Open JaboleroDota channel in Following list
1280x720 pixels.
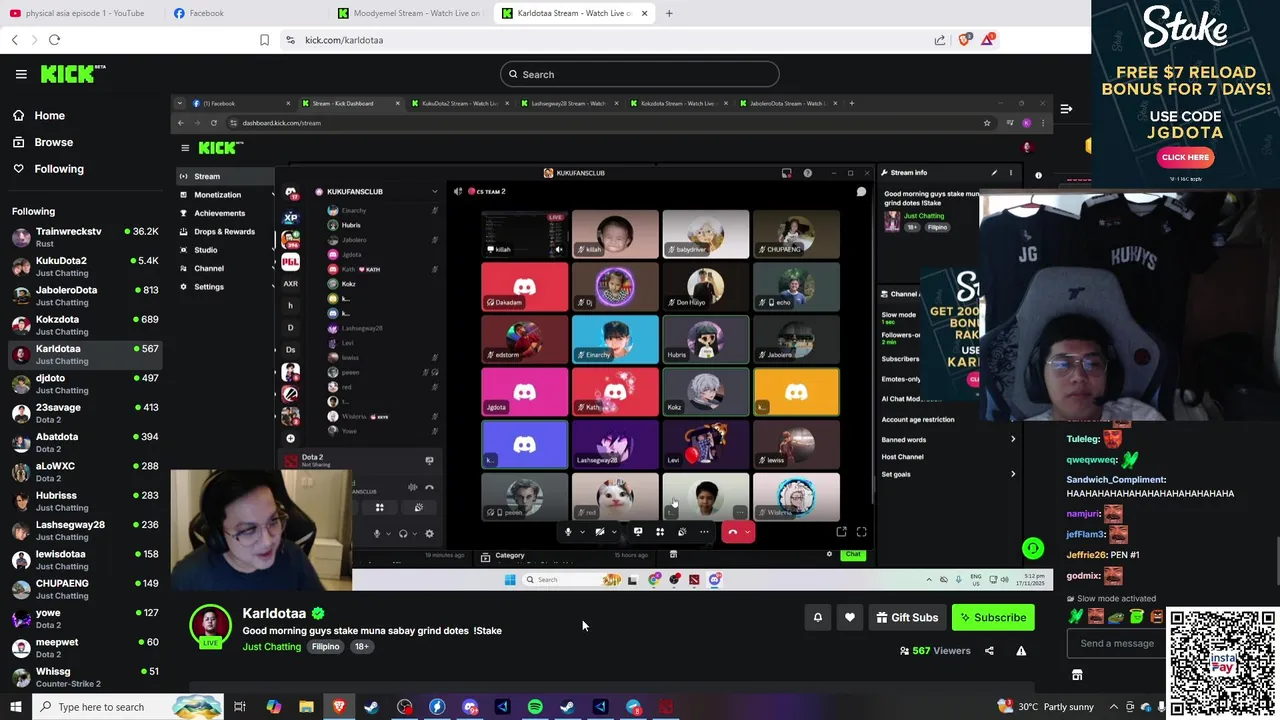pyautogui.click(x=85, y=296)
